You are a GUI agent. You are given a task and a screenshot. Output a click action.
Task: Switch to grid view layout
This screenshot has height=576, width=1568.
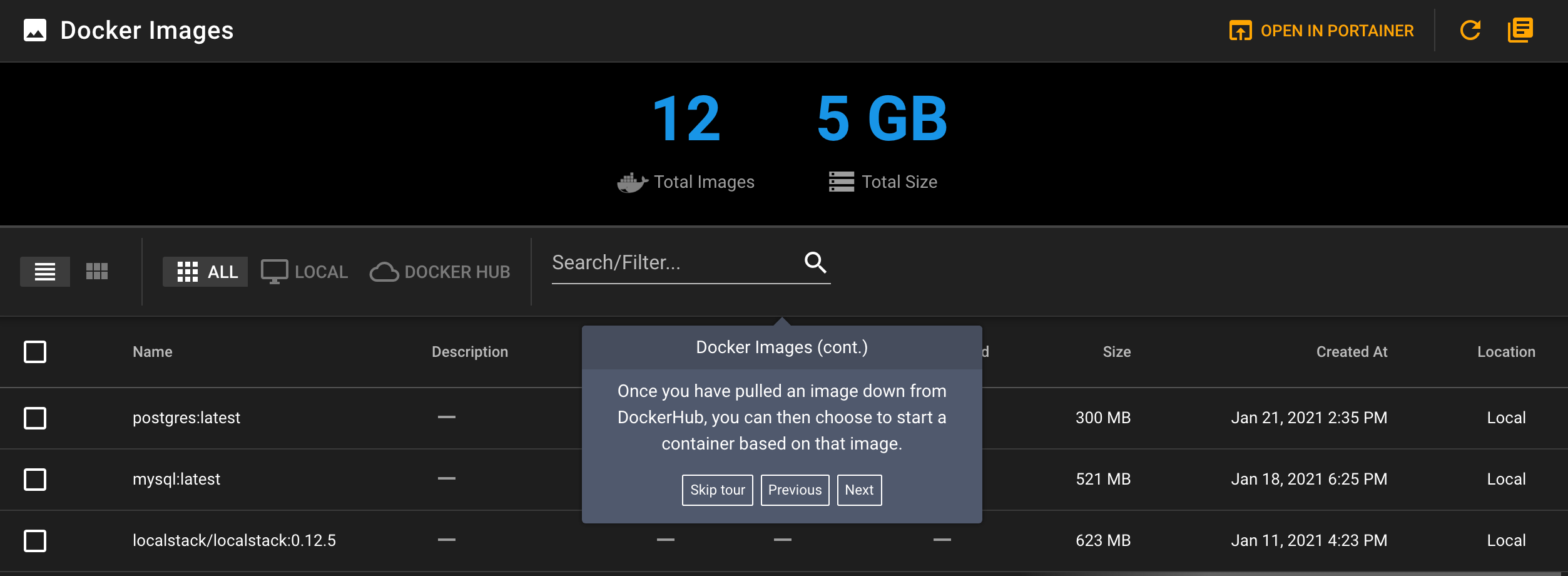[97, 272]
